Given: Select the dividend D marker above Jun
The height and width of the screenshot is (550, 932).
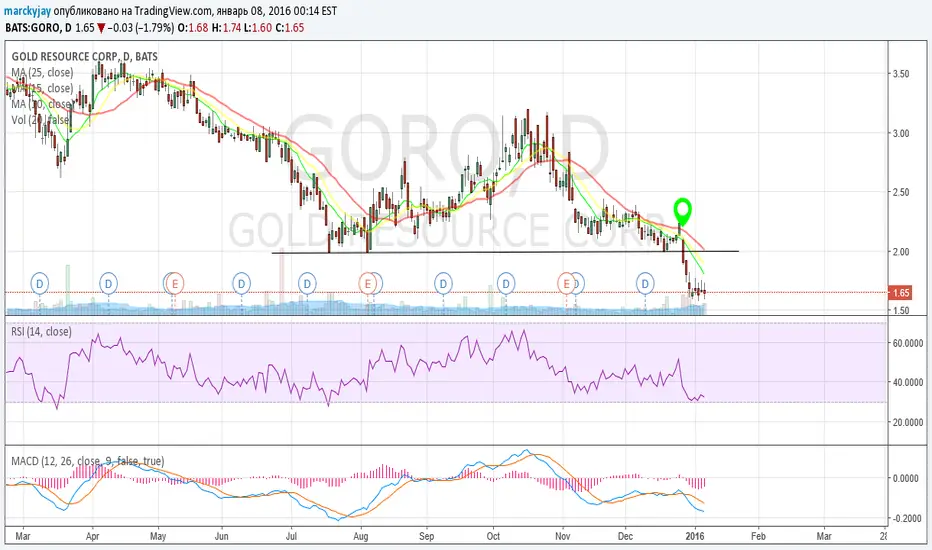Looking at the screenshot, I should [x=241, y=284].
